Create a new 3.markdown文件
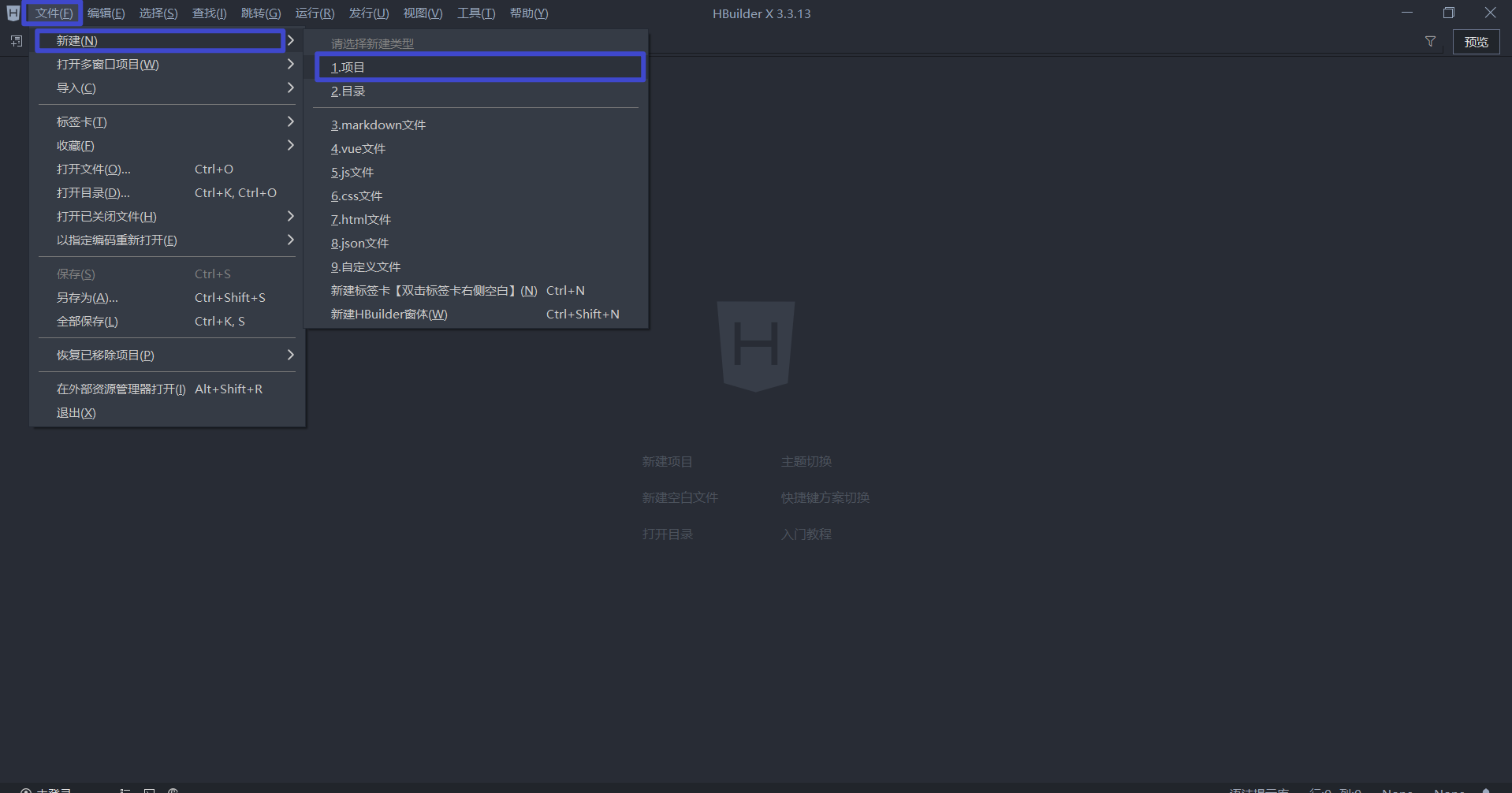 pos(476,125)
